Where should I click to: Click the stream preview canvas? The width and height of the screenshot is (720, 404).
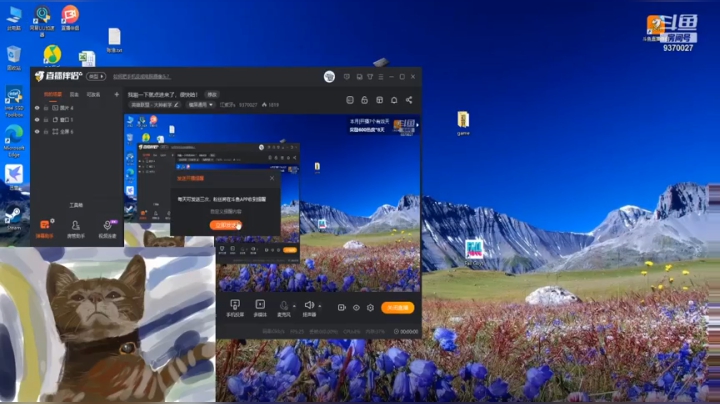pos(272,202)
